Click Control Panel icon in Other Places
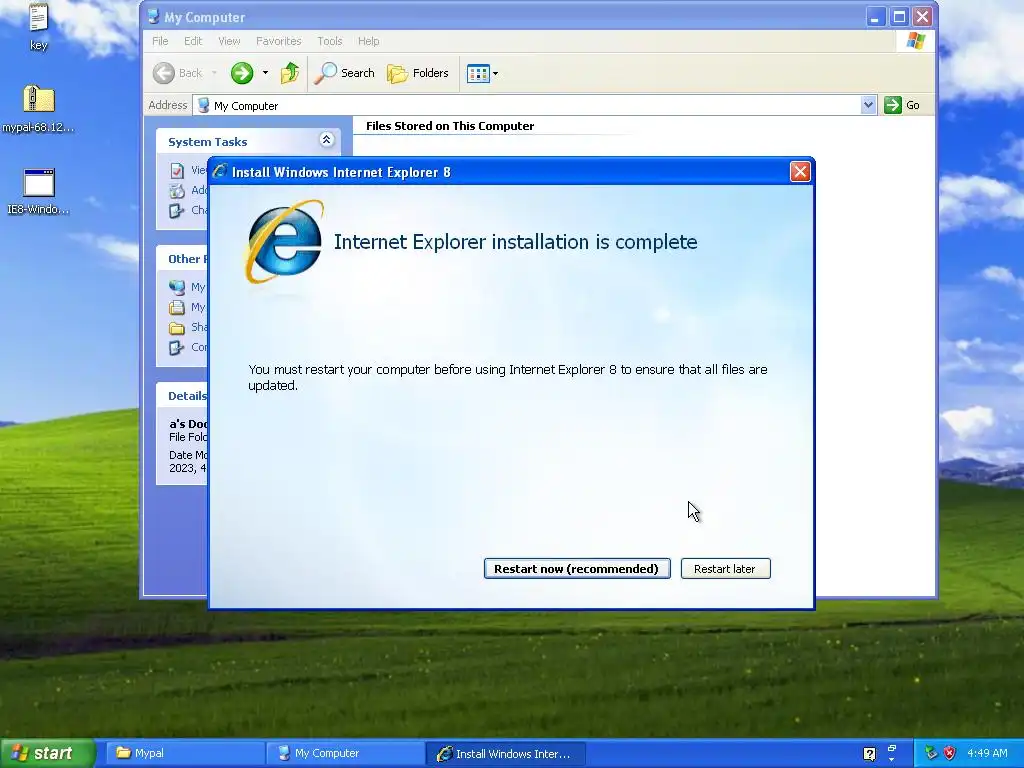This screenshot has height=768, width=1024. coord(176,347)
